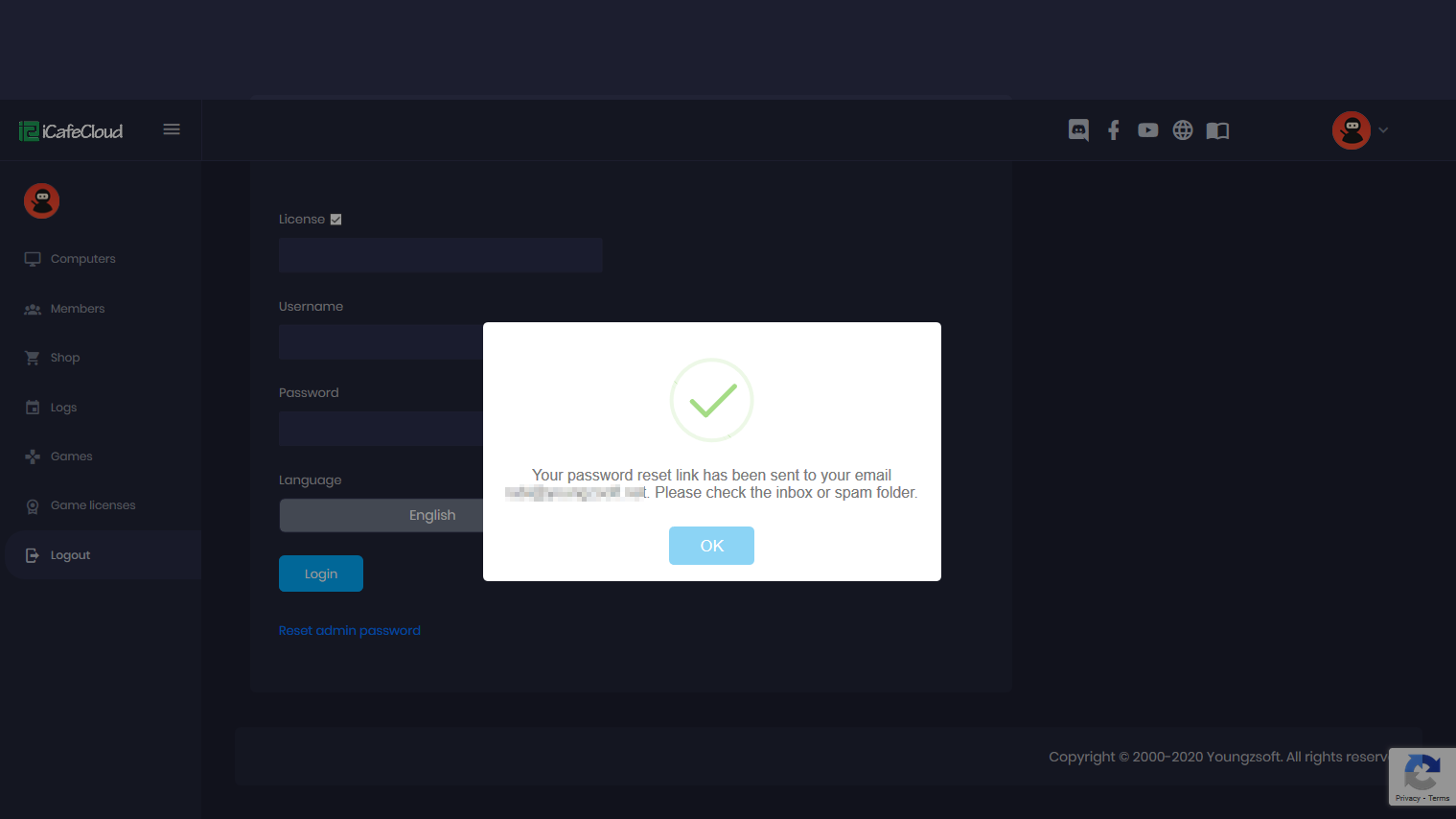The height and width of the screenshot is (819, 1456).
Task: Confirm the dialog with OK
Action: tap(711, 546)
